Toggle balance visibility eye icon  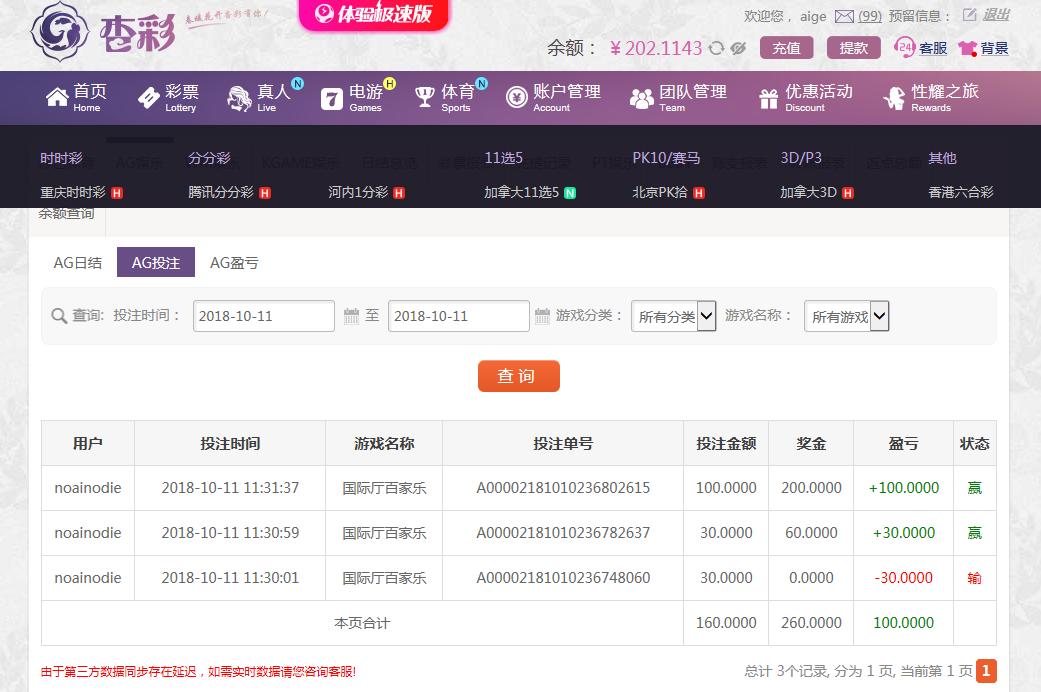tap(738, 48)
